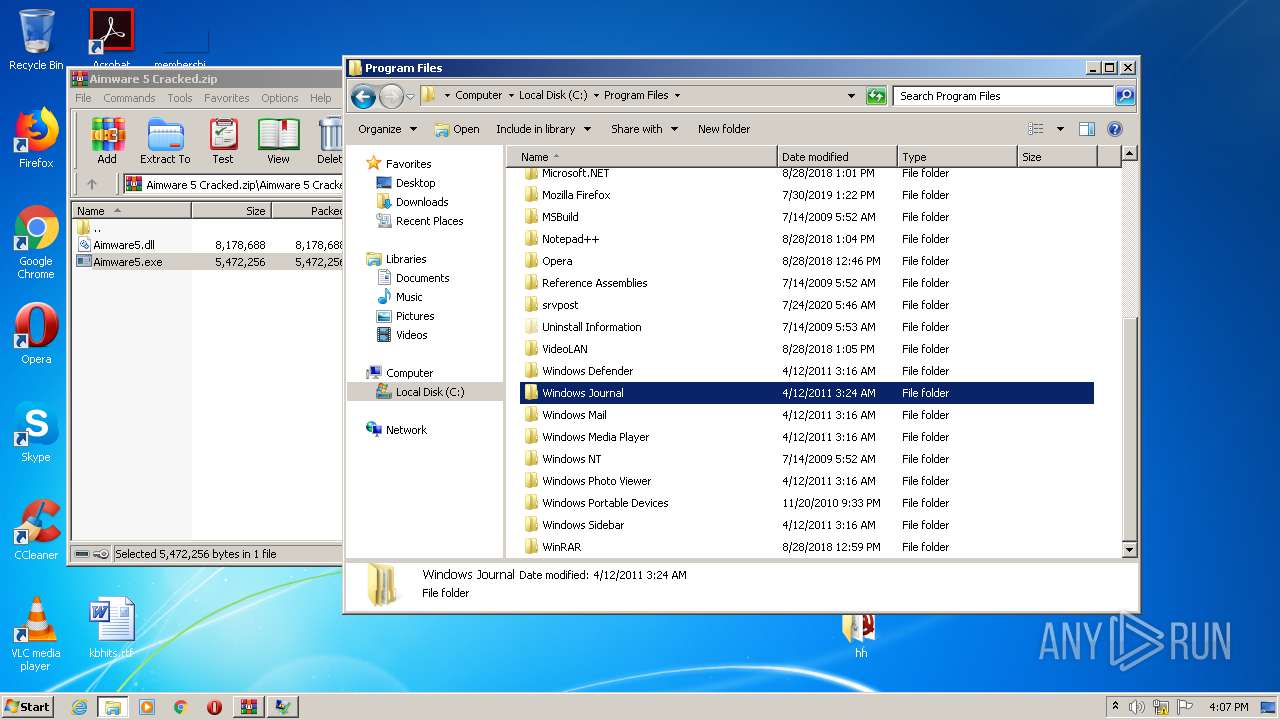
Task: Click Opera icon in taskbar
Action: [214, 707]
